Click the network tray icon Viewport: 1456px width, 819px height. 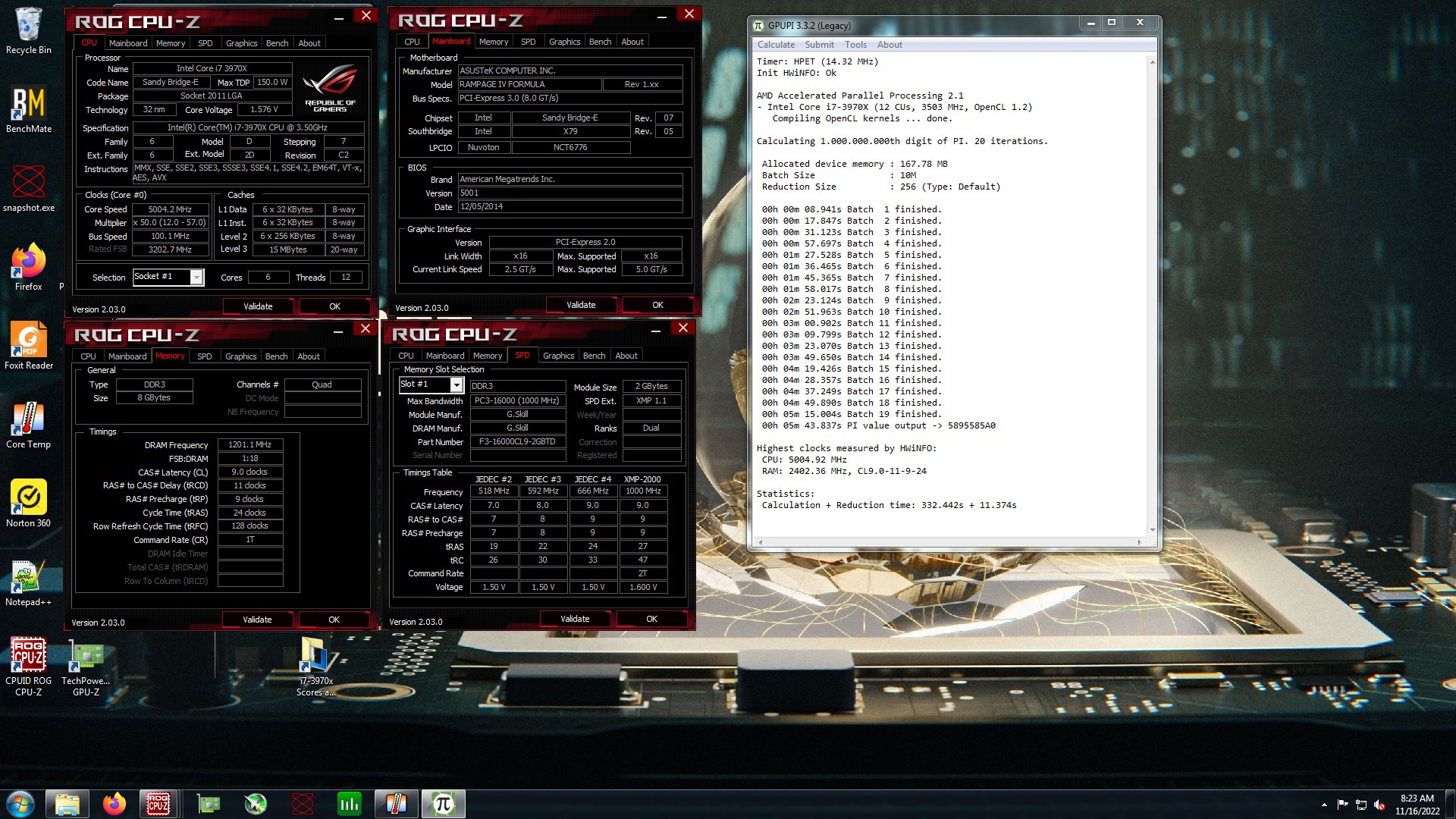tap(1361, 805)
